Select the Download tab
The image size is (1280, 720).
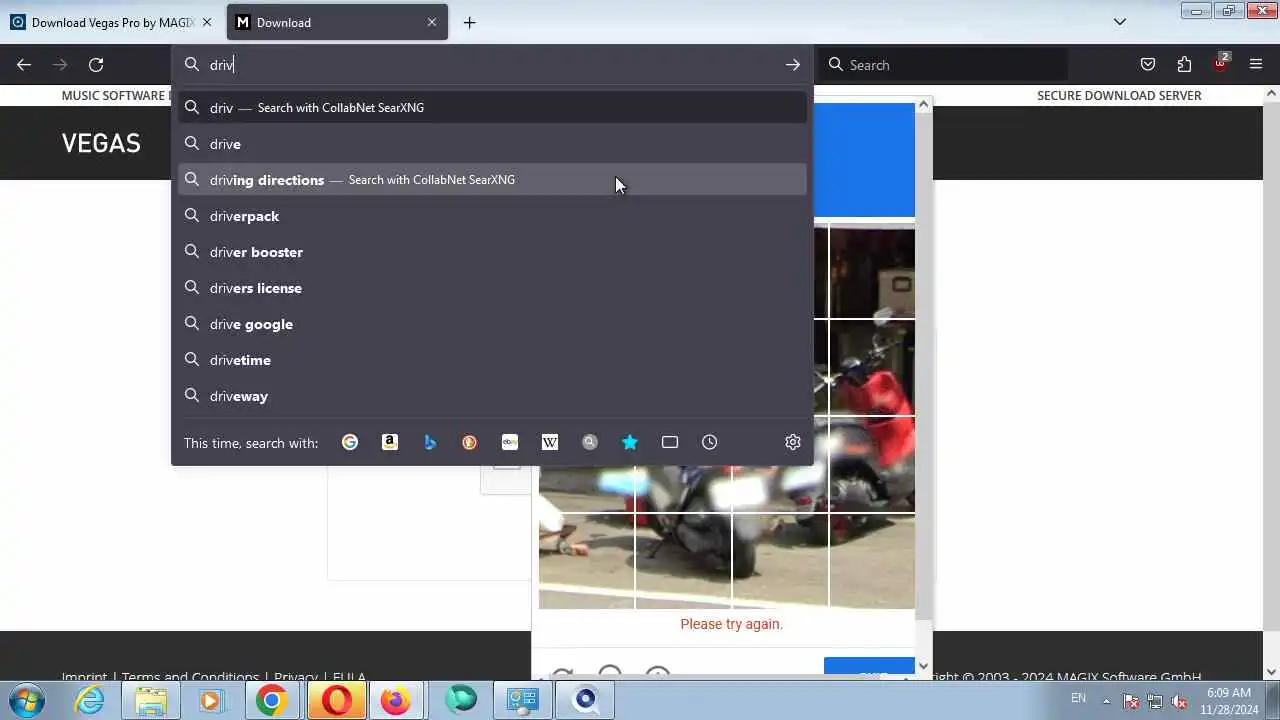click(337, 22)
